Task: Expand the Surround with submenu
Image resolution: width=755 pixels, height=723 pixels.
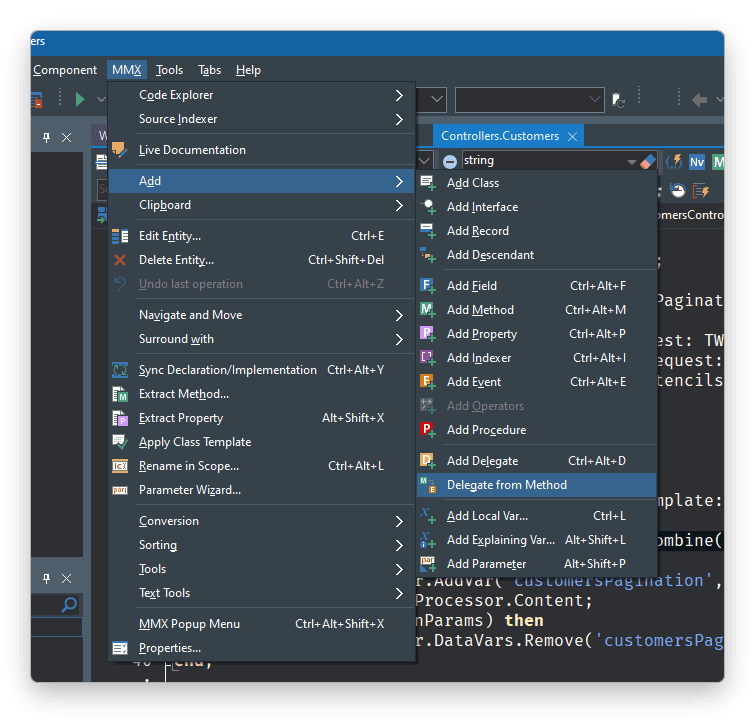Action: pyautogui.click(x=261, y=339)
